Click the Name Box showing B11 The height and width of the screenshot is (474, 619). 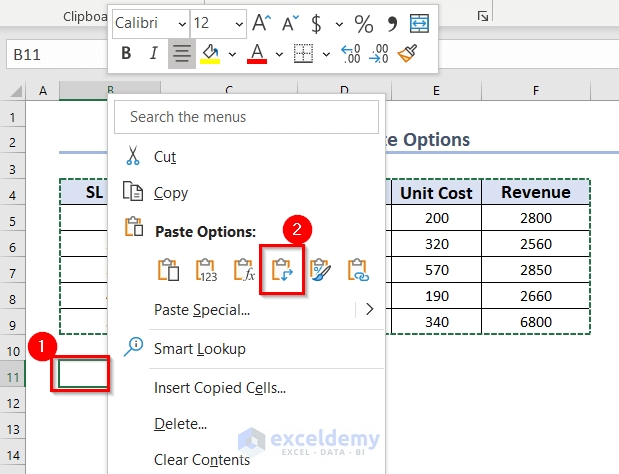(x=56, y=54)
